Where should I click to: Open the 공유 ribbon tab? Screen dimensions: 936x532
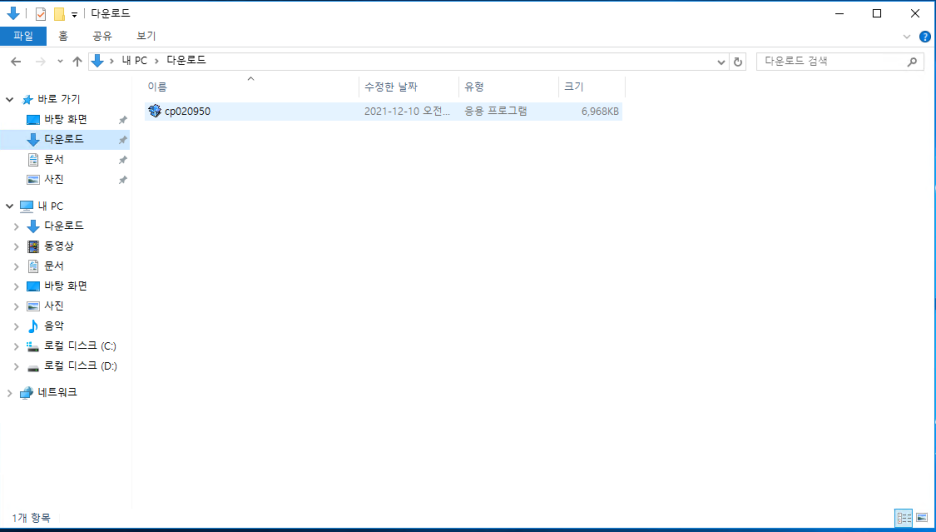pyautogui.click(x=102, y=36)
